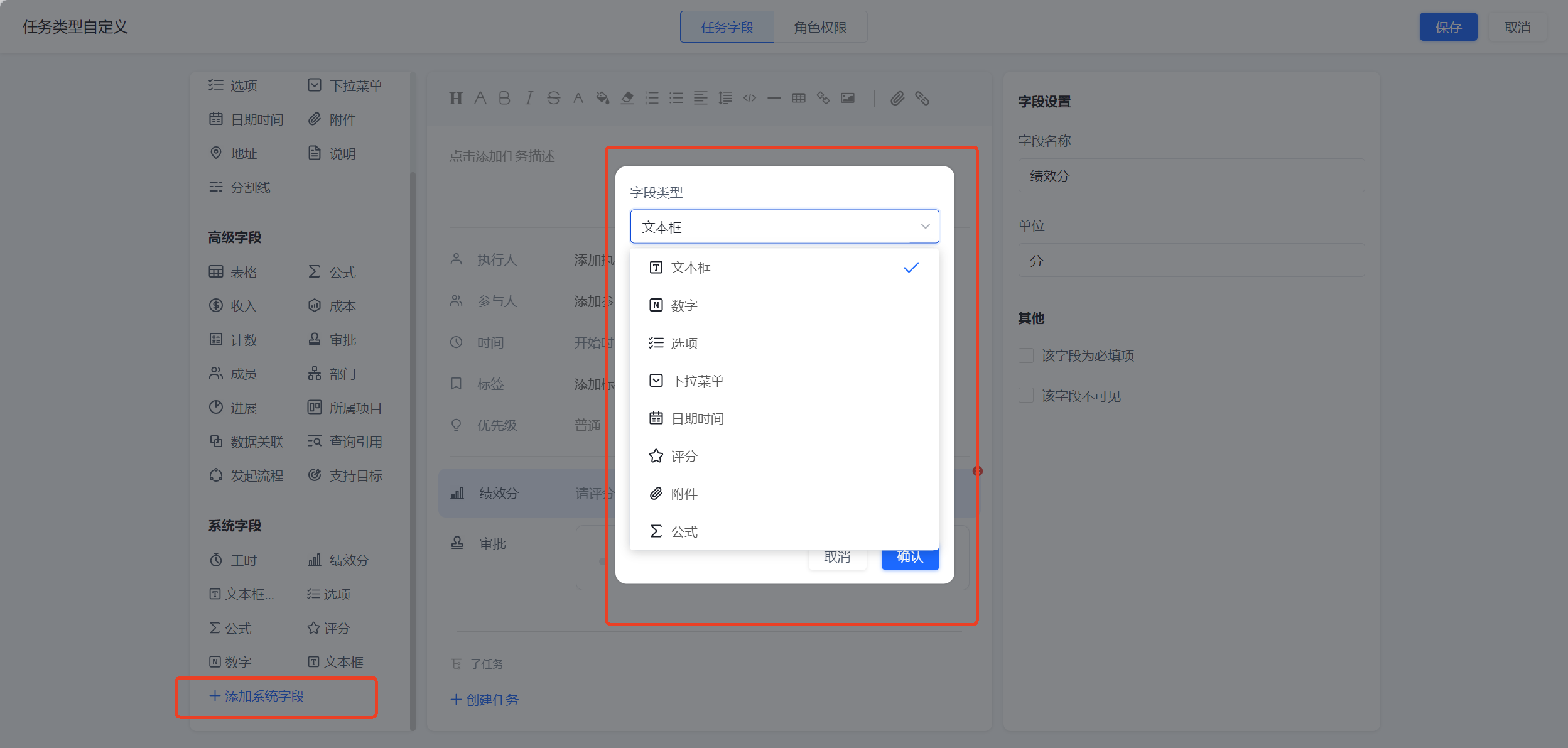Click the text alignment icon
Image resolution: width=1568 pixels, height=748 pixels.
pos(701,98)
